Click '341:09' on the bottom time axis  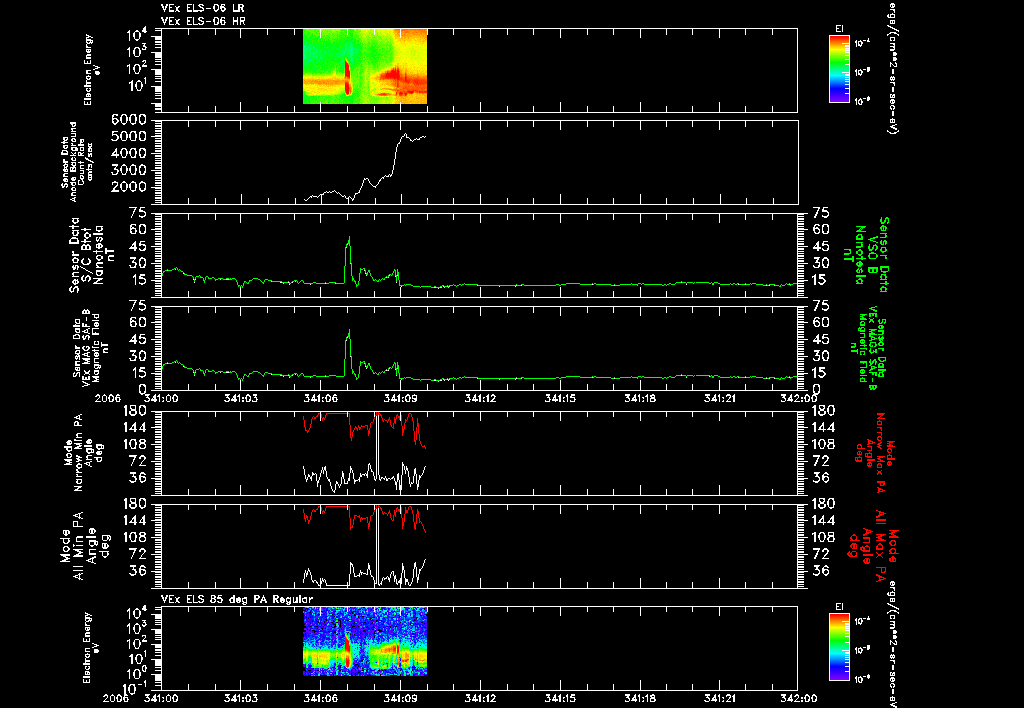400,699
